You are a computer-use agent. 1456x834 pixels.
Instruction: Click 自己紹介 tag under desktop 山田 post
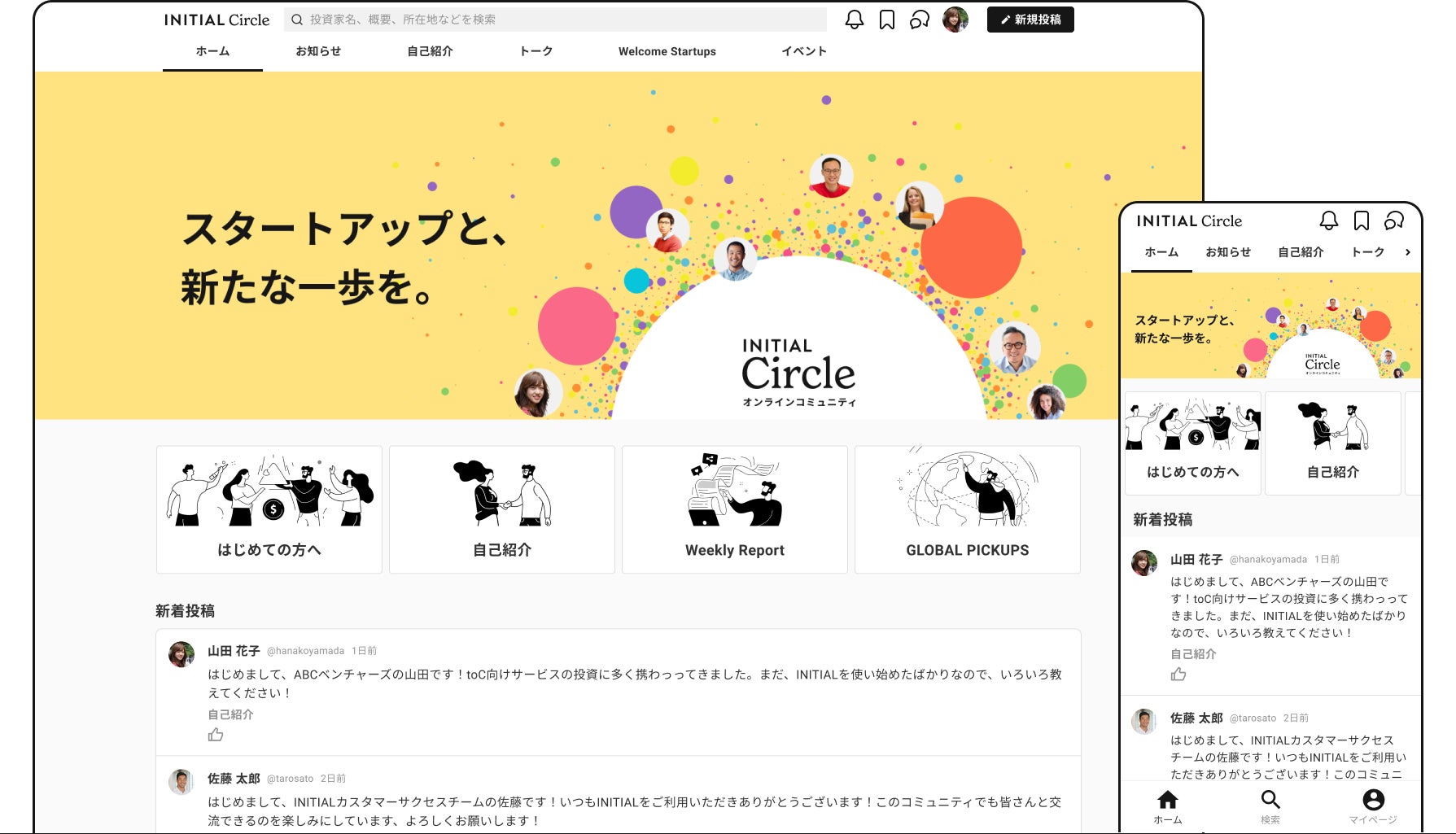pos(230,714)
